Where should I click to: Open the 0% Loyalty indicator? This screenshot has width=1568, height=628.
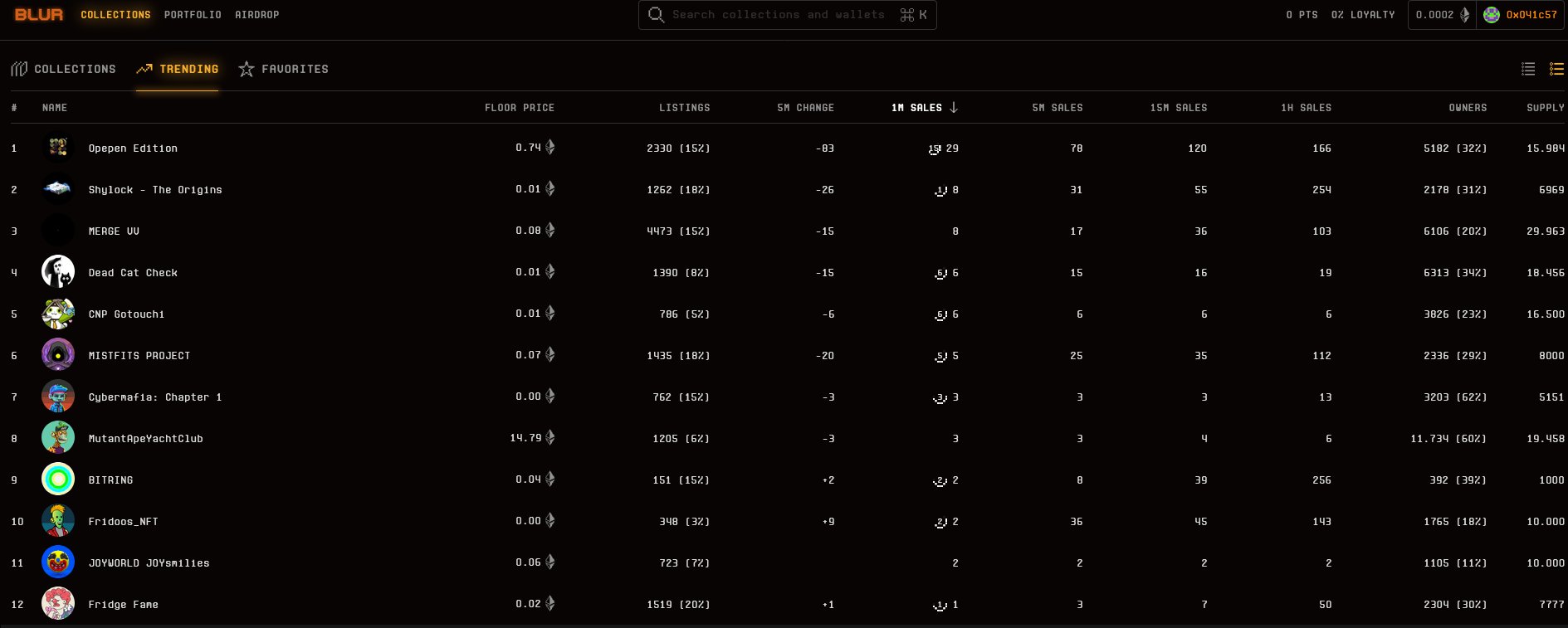(x=1363, y=15)
